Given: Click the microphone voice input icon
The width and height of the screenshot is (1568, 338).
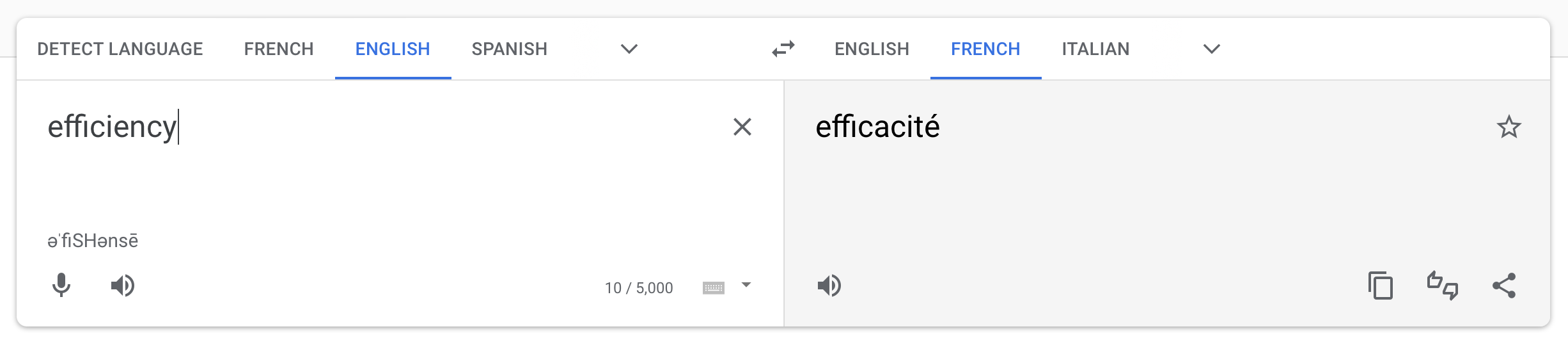Looking at the screenshot, I should coord(61,286).
